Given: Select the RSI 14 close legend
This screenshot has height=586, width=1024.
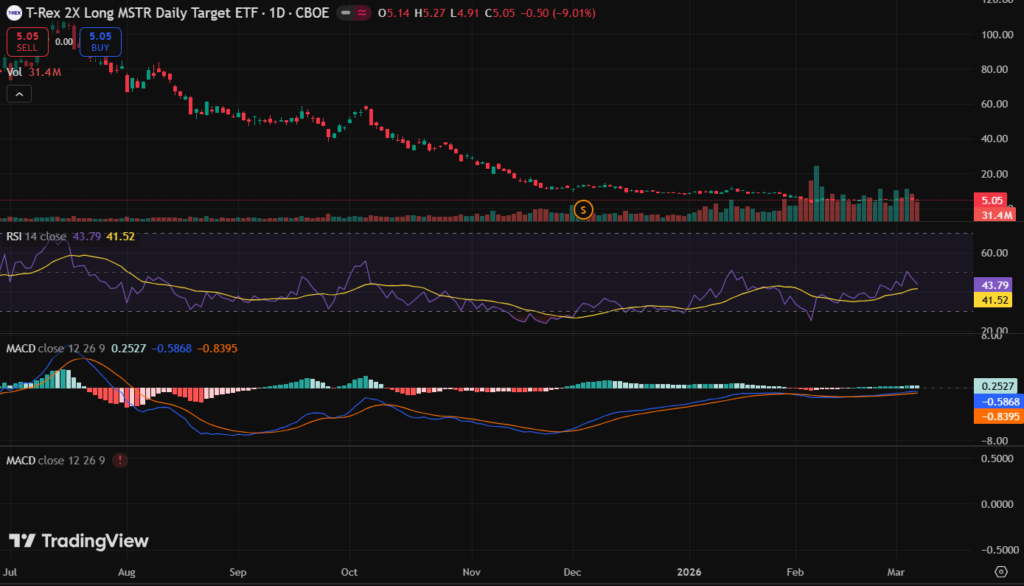Looking at the screenshot, I should click(x=36, y=236).
